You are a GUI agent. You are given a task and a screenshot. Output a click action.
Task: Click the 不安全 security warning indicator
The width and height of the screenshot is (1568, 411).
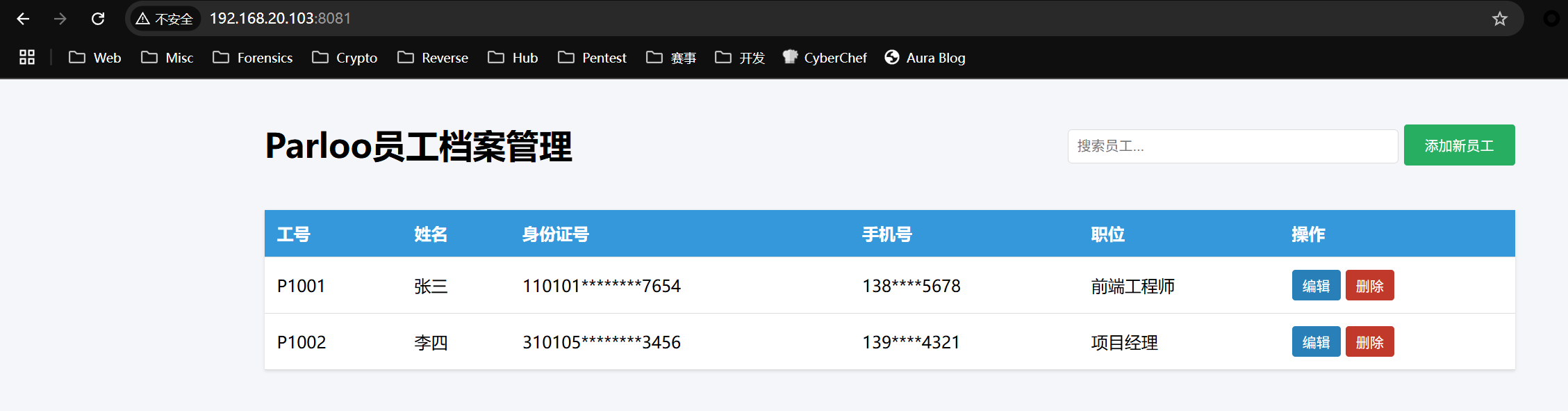coord(165,19)
